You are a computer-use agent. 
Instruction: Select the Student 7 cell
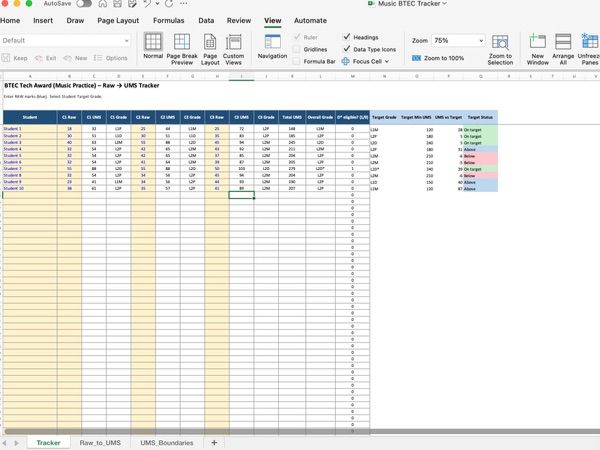click(x=30, y=168)
